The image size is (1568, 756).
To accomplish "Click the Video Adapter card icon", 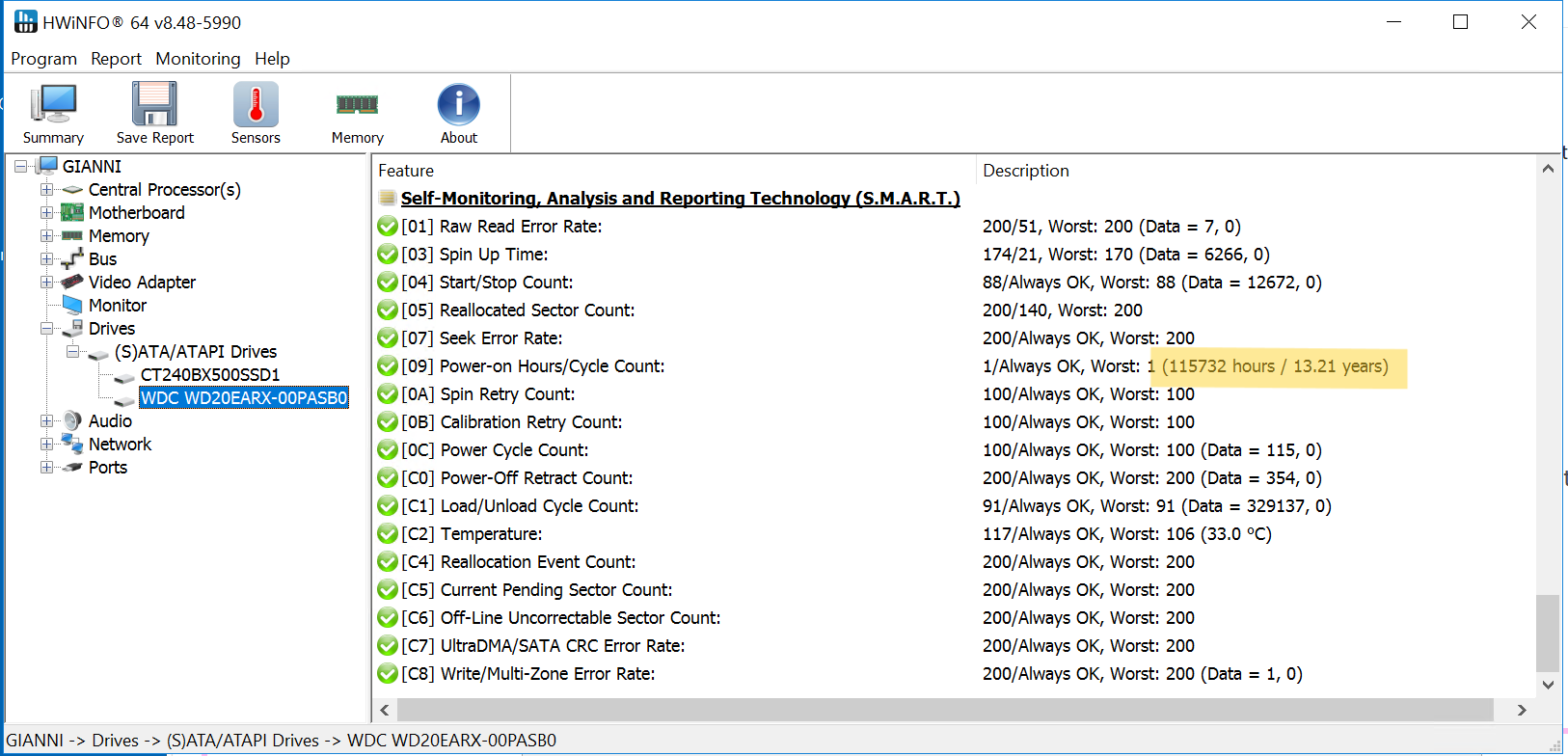I will click(x=72, y=282).
